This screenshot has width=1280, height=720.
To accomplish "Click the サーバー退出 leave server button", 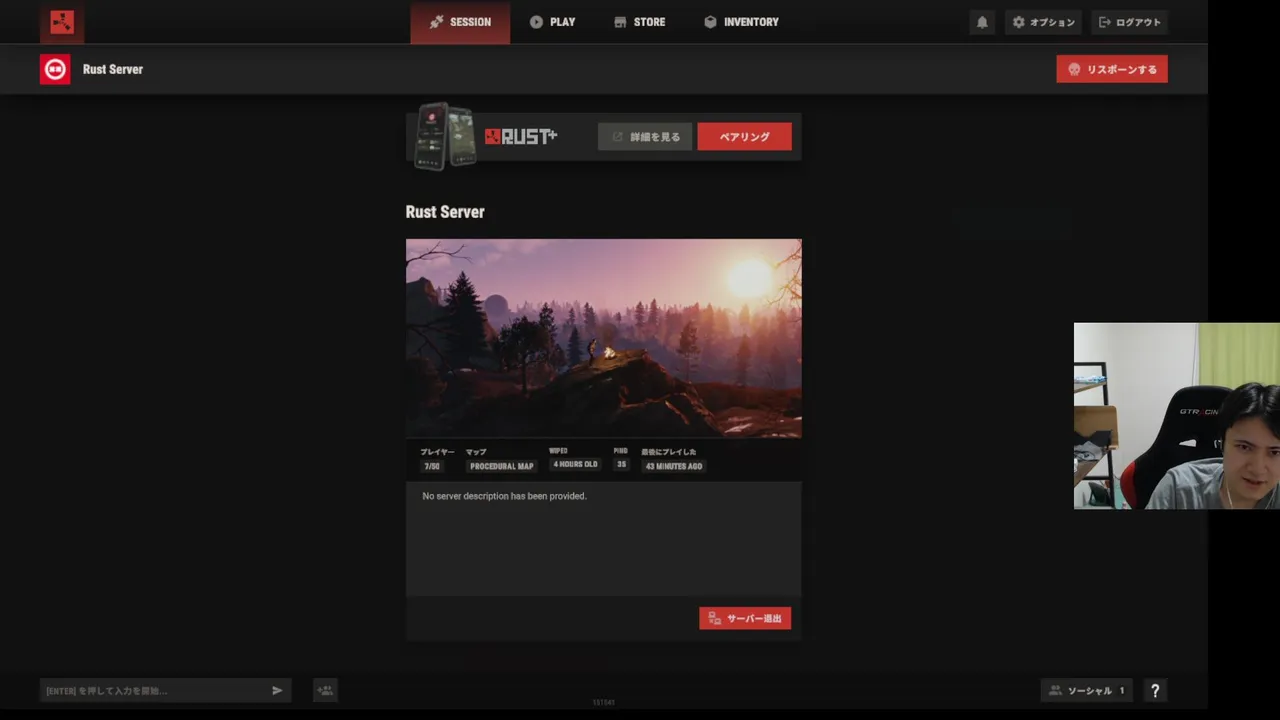I will click(x=745, y=618).
